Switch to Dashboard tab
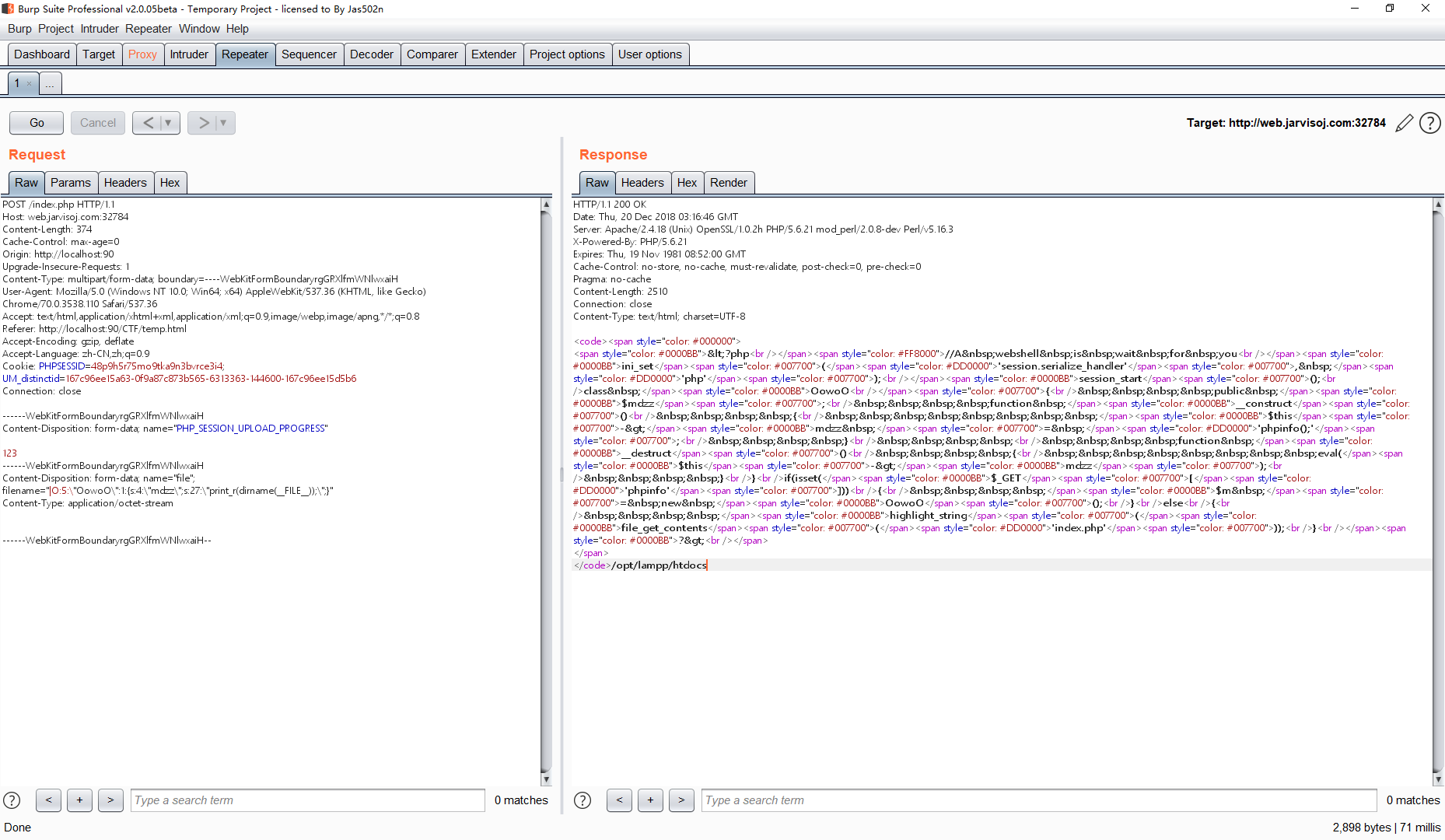This screenshot has width=1445, height=840. (42, 54)
